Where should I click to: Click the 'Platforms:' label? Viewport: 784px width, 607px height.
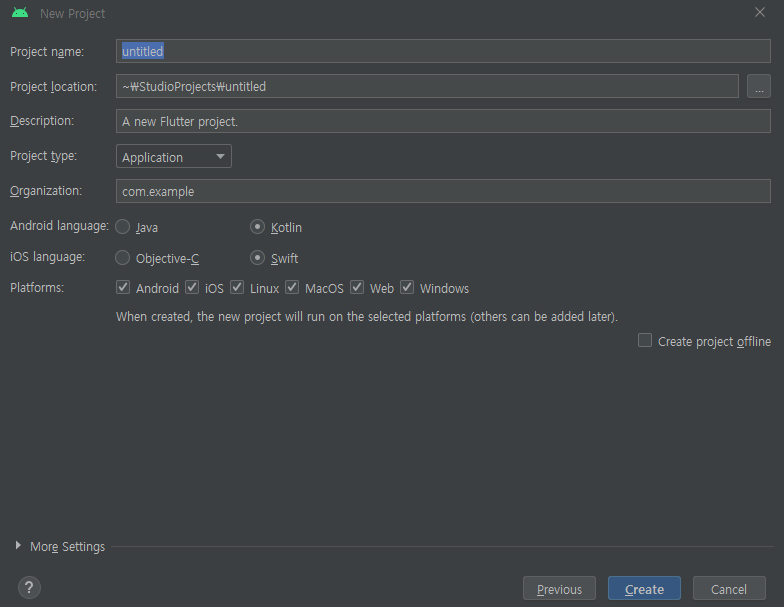[x=37, y=288]
